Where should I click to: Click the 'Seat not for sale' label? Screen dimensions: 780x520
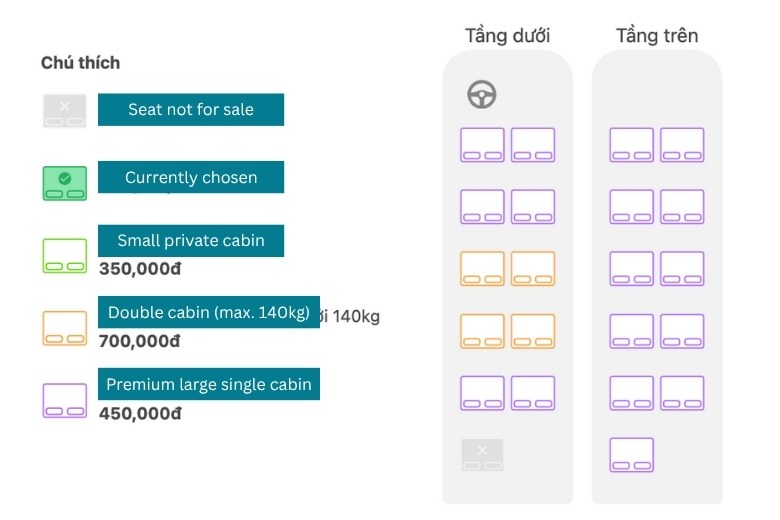(x=191, y=110)
